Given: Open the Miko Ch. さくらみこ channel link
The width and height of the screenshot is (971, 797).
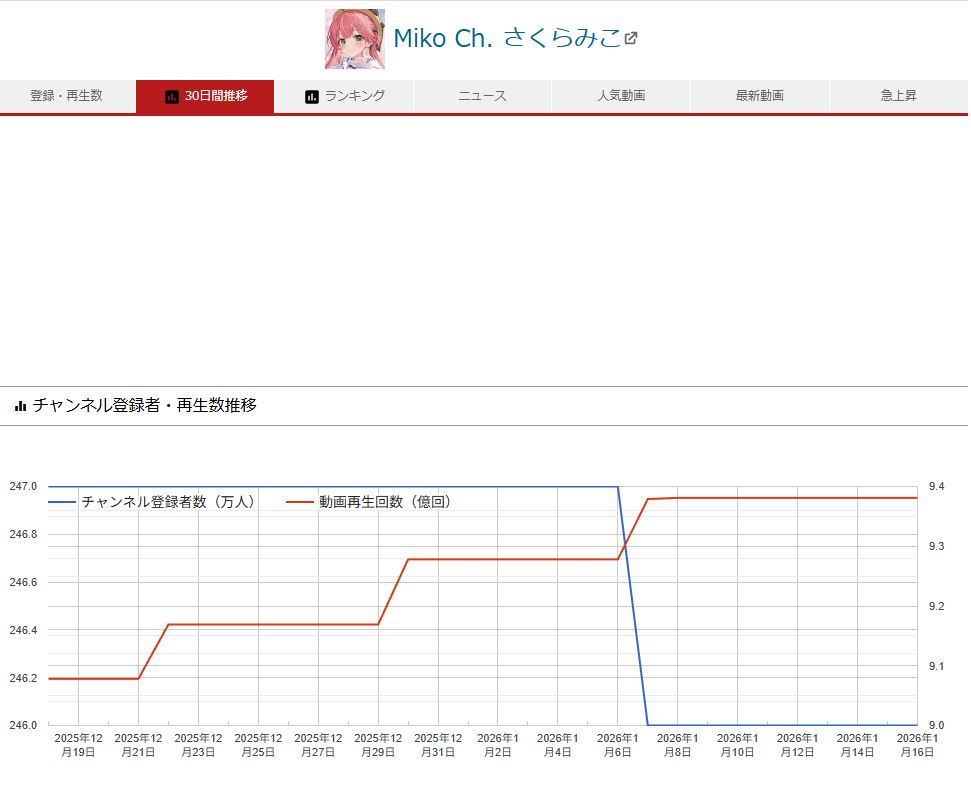Looking at the screenshot, I should click(506, 39).
